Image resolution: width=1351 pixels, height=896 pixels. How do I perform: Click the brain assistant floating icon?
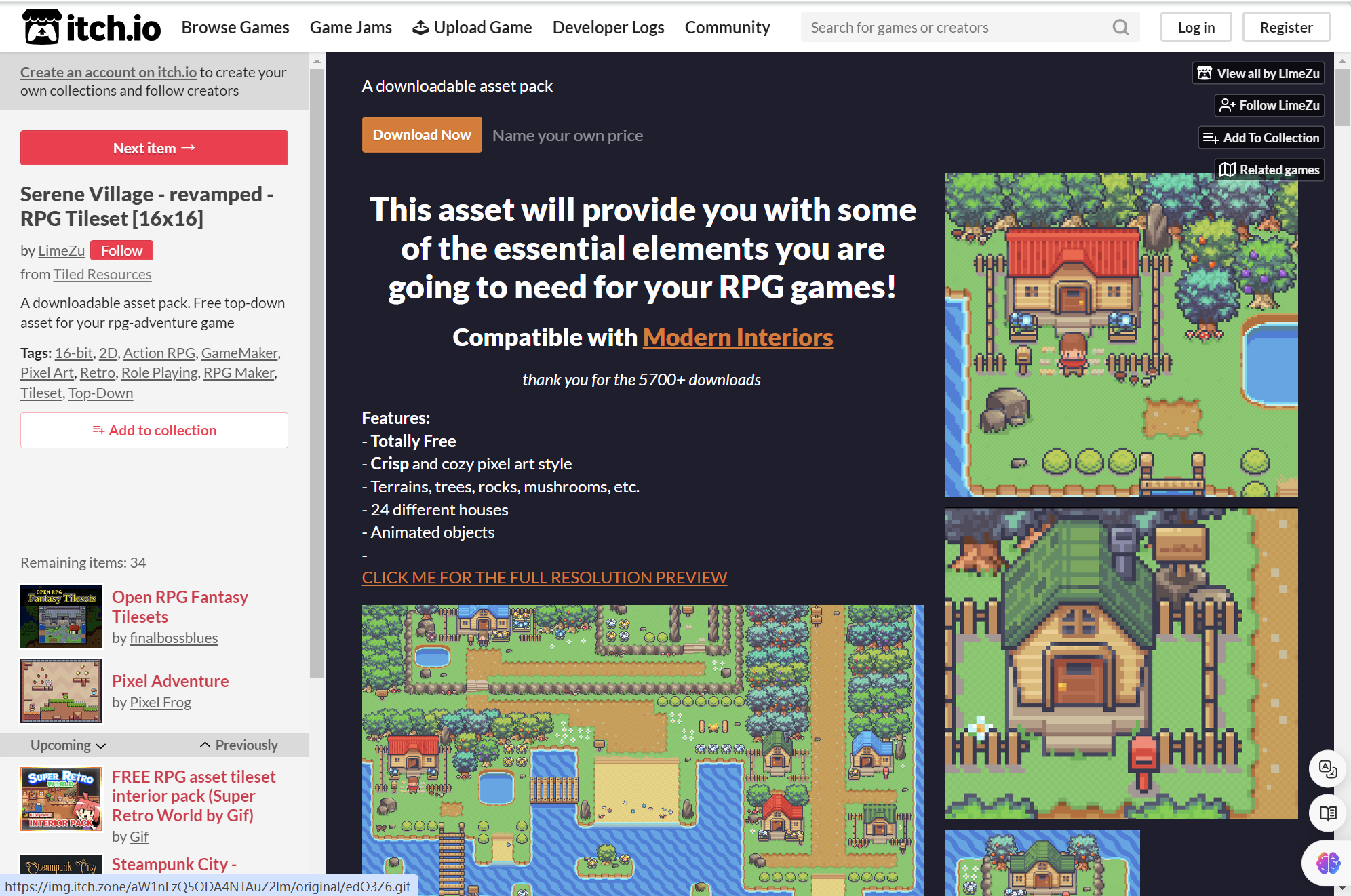pyautogui.click(x=1327, y=863)
